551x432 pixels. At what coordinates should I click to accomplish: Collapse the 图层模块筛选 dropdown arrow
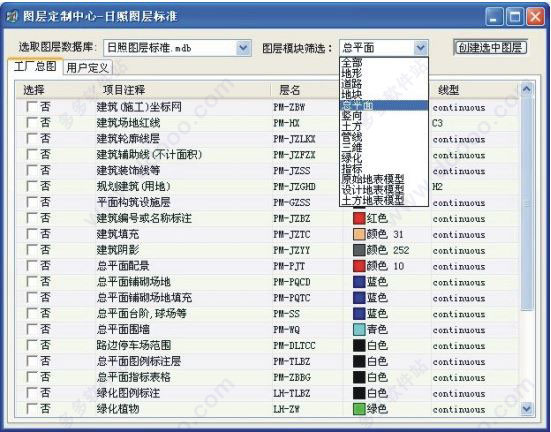(x=421, y=48)
